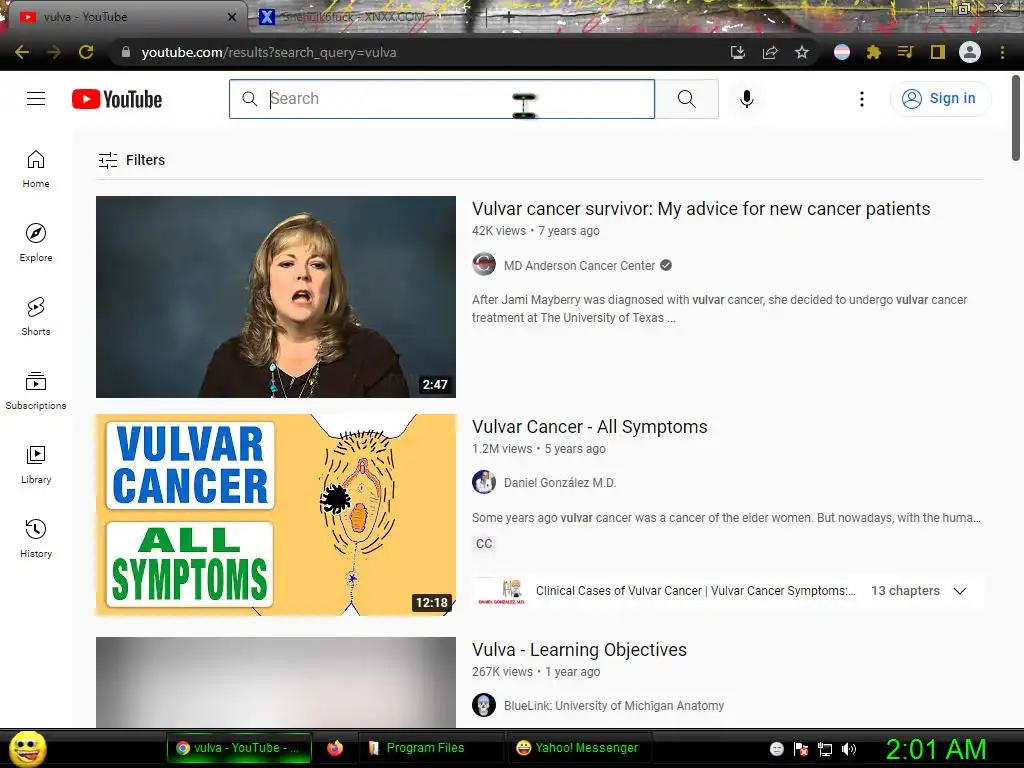Open the Explore sidebar item
Image resolution: width=1024 pixels, height=768 pixels.
tap(36, 243)
